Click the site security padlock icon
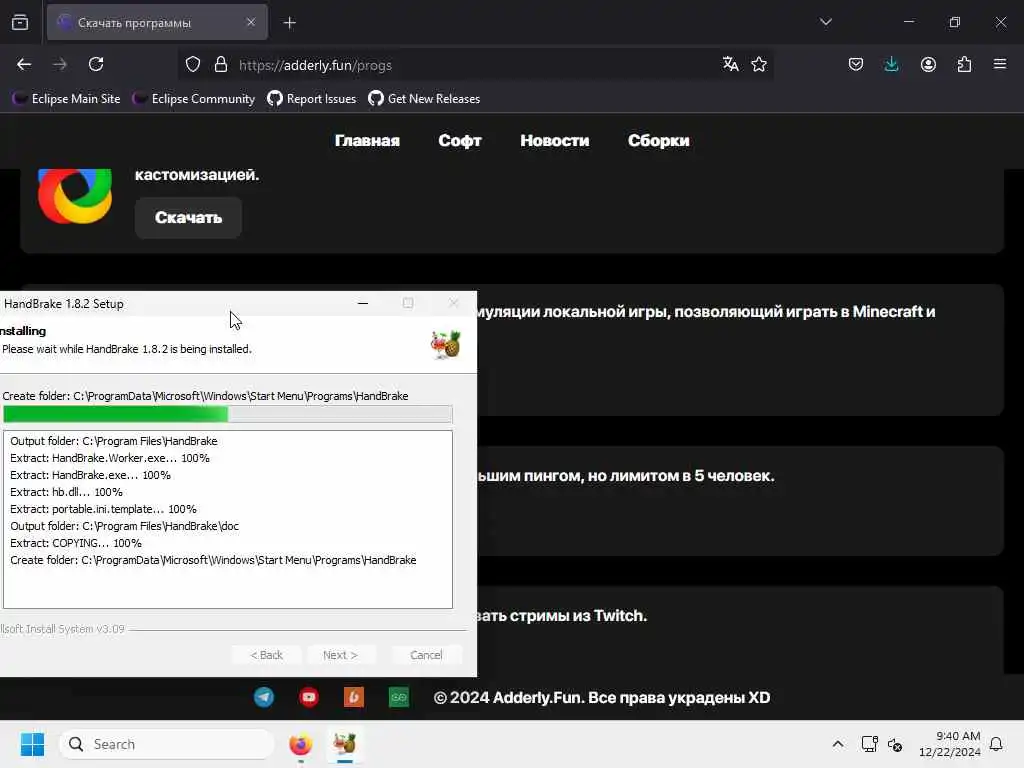 [221, 65]
